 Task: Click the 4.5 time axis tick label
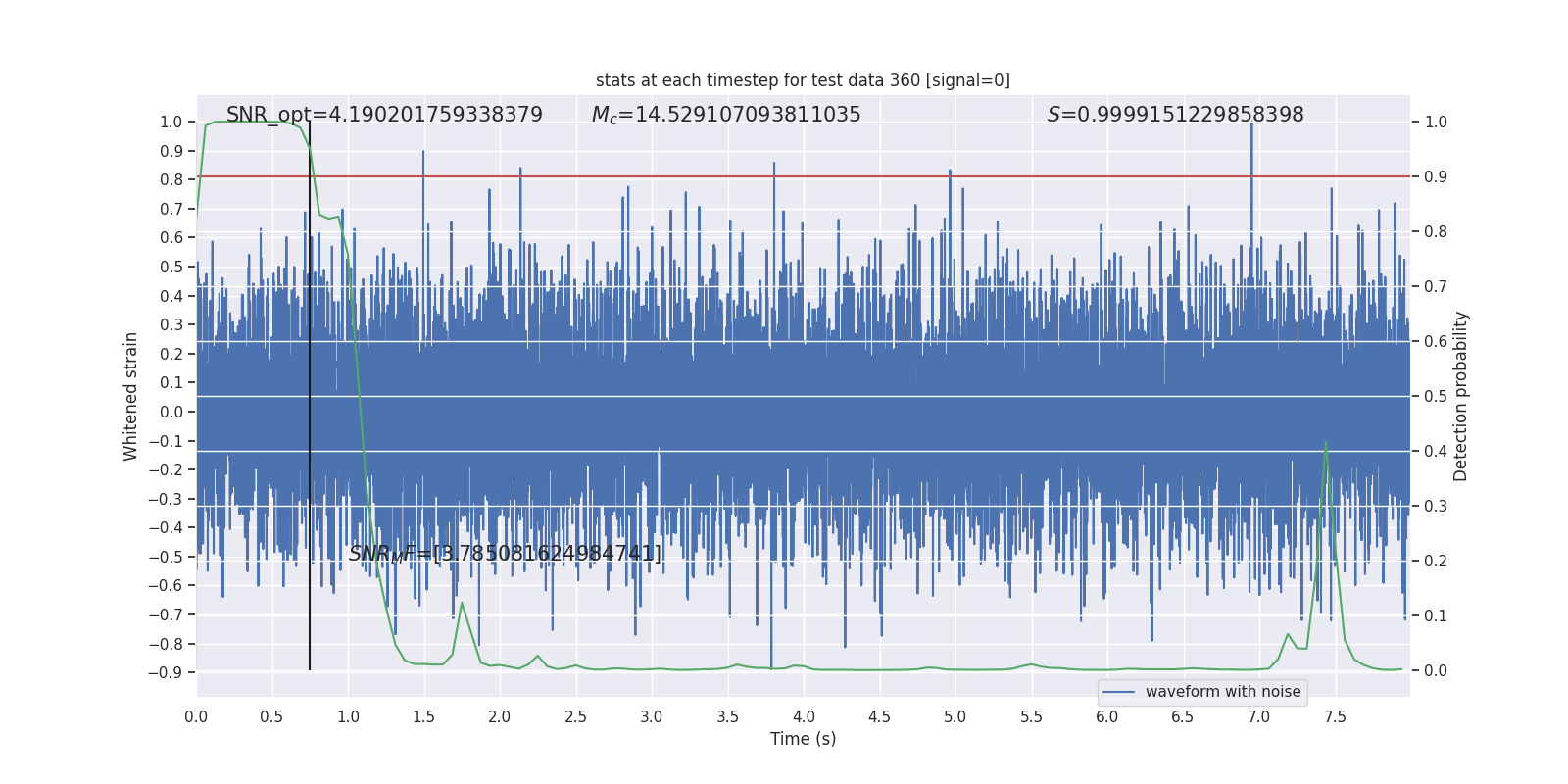[x=879, y=717]
